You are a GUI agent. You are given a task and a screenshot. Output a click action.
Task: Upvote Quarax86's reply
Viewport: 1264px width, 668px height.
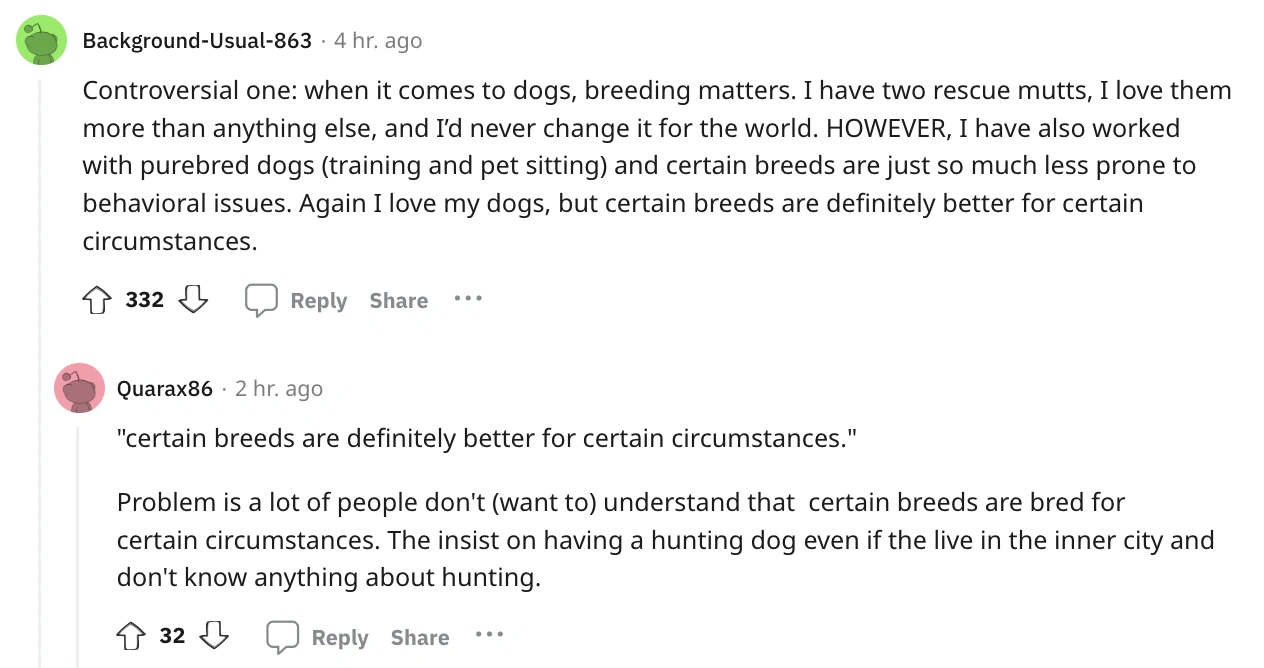click(x=131, y=636)
